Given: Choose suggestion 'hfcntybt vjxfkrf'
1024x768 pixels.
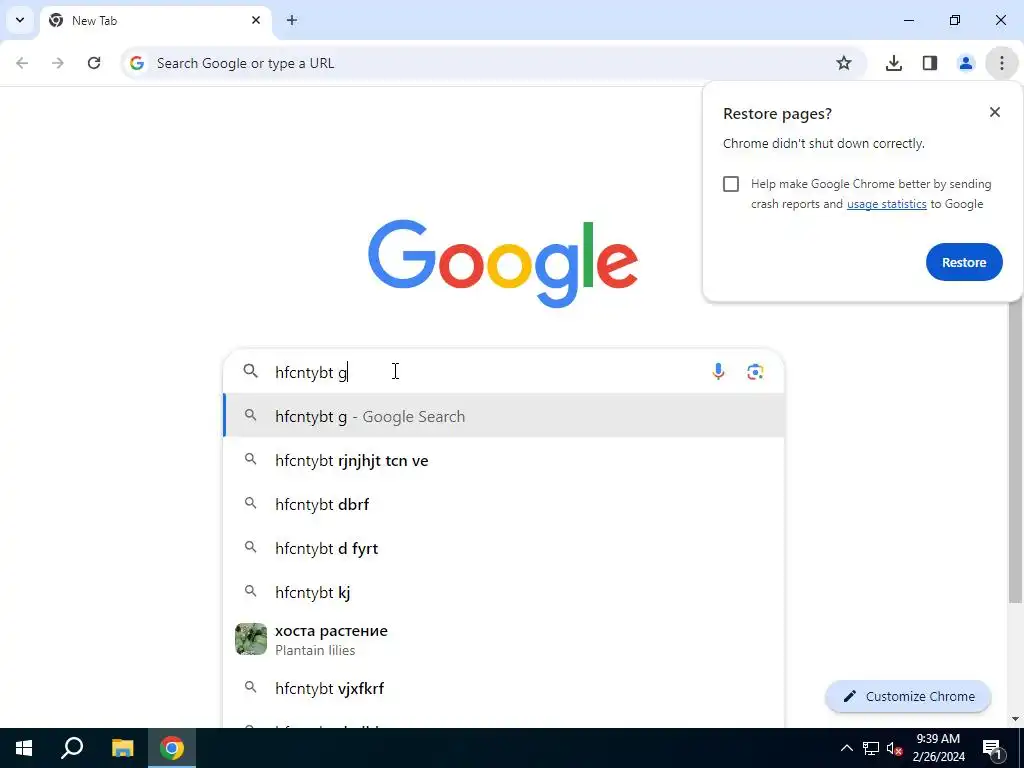Looking at the screenshot, I should (504, 688).
